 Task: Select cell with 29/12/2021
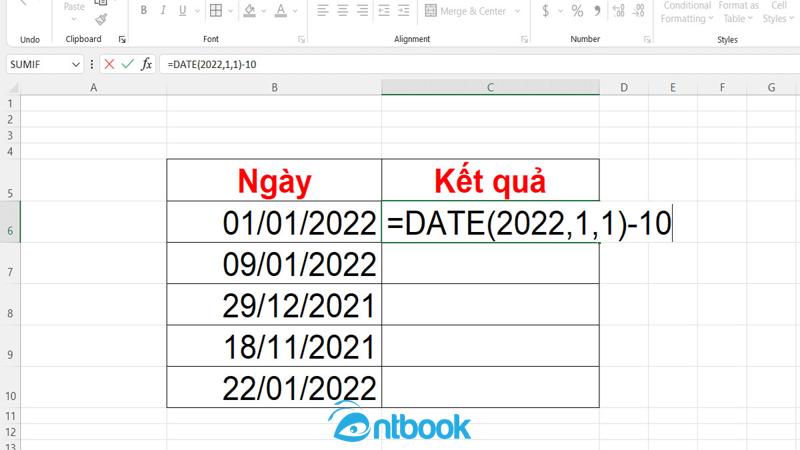(x=274, y=305)
